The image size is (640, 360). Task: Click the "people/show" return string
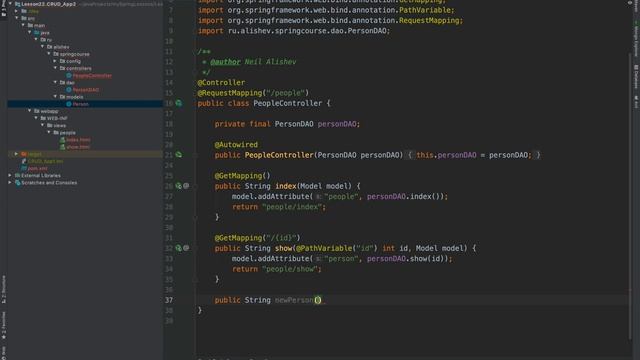(290, 269)
